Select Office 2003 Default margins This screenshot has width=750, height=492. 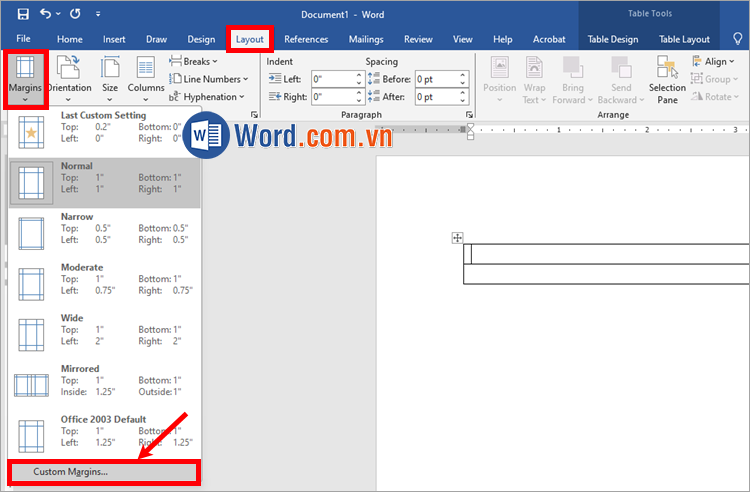tap(105, 435)
